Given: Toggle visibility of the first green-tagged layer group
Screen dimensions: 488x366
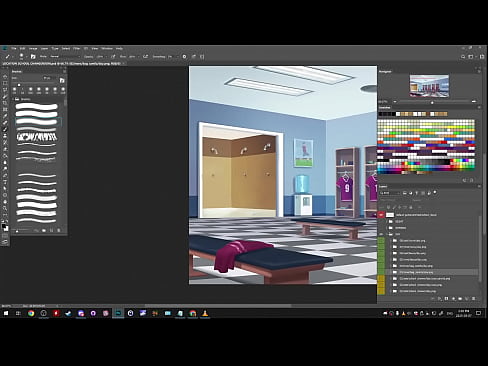Looking at the screenshot, I should coord(381,240).
